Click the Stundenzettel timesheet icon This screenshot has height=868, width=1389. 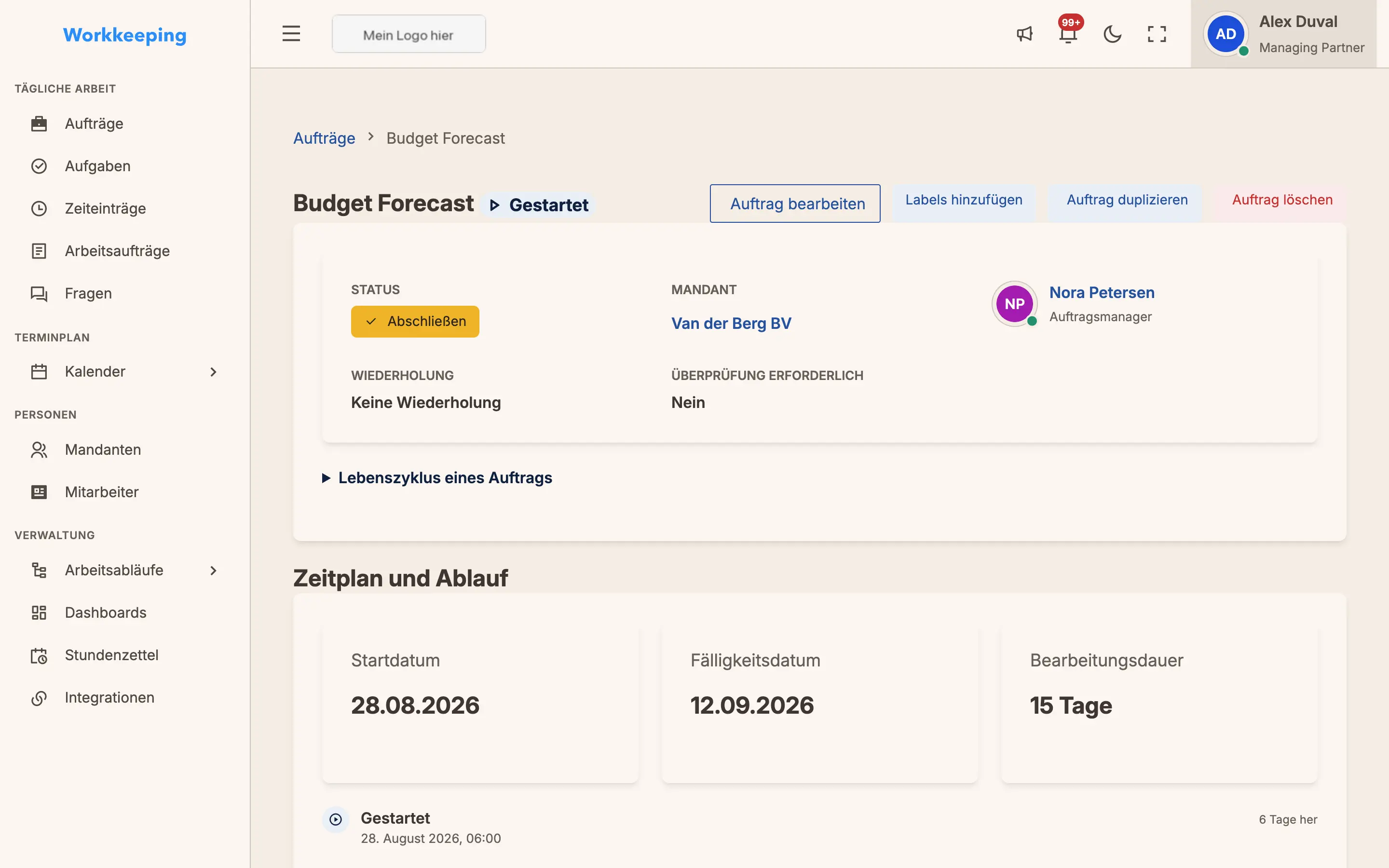39,655
